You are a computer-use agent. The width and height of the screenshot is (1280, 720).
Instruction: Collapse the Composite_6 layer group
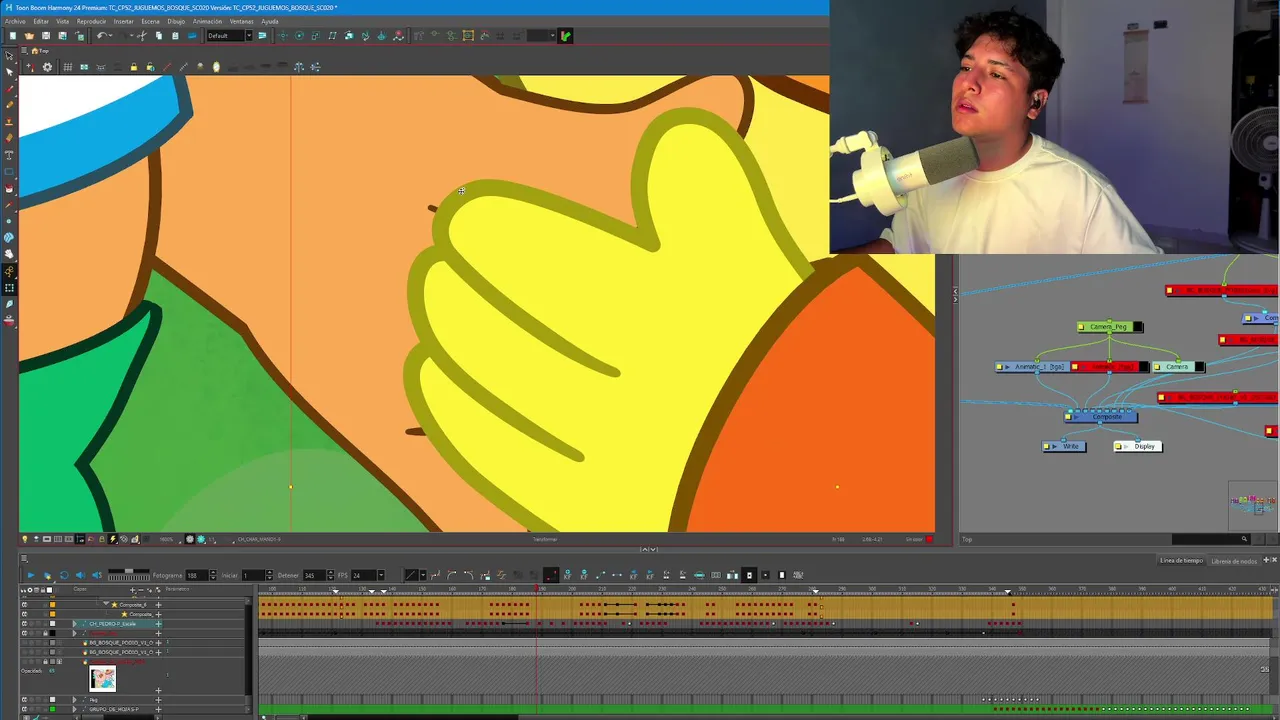106,604
